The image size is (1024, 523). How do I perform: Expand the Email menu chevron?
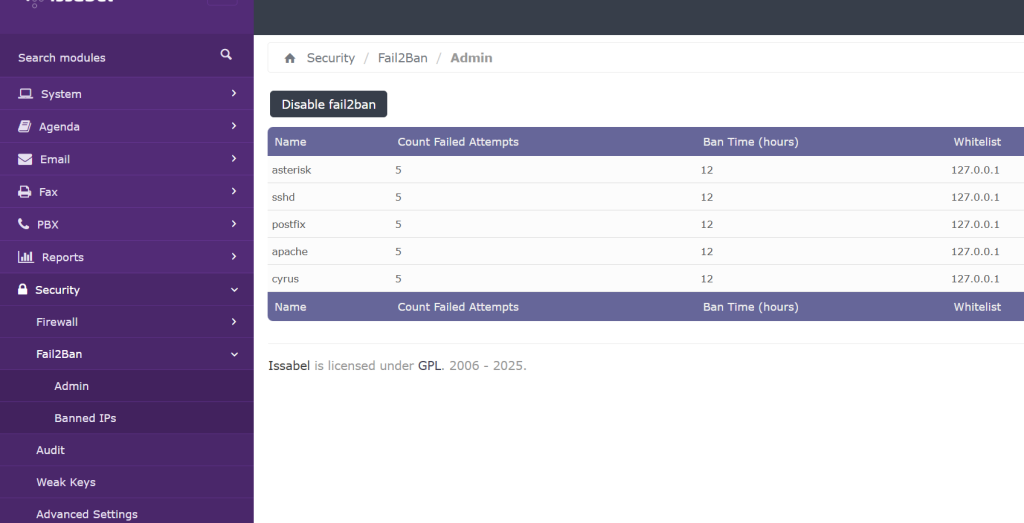point(234,159)
